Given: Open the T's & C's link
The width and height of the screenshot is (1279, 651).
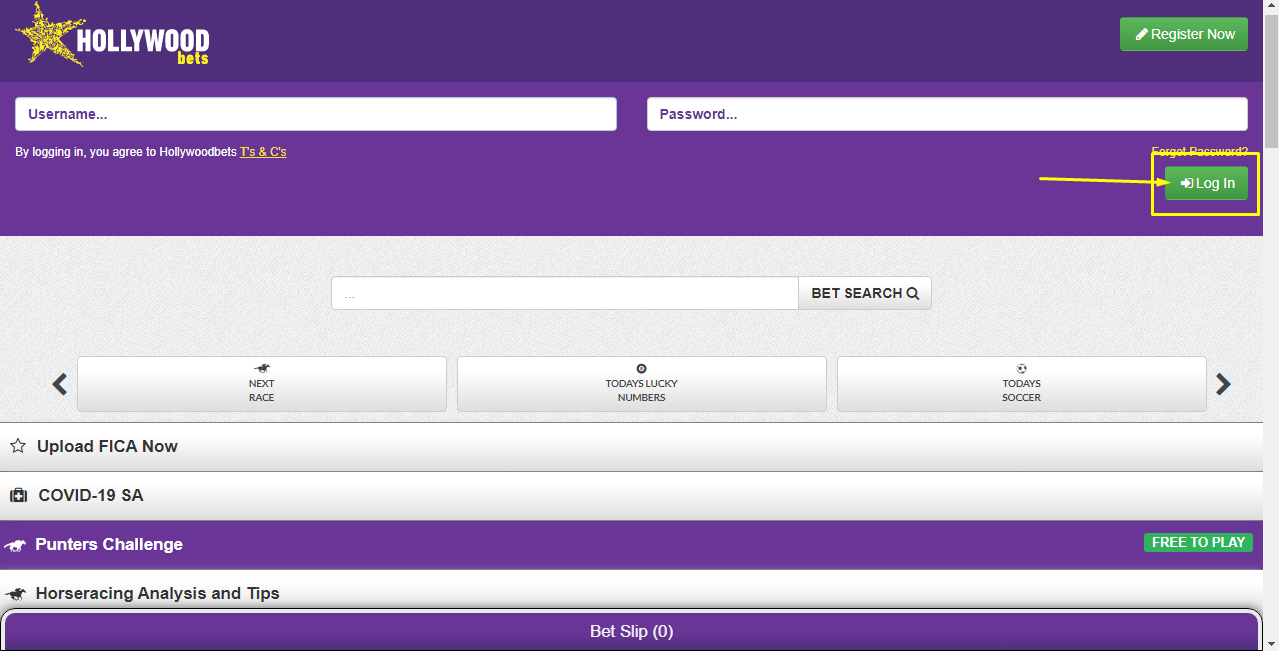Looking at the screenshot, I should pyautogui.click(x=263, y=151).
